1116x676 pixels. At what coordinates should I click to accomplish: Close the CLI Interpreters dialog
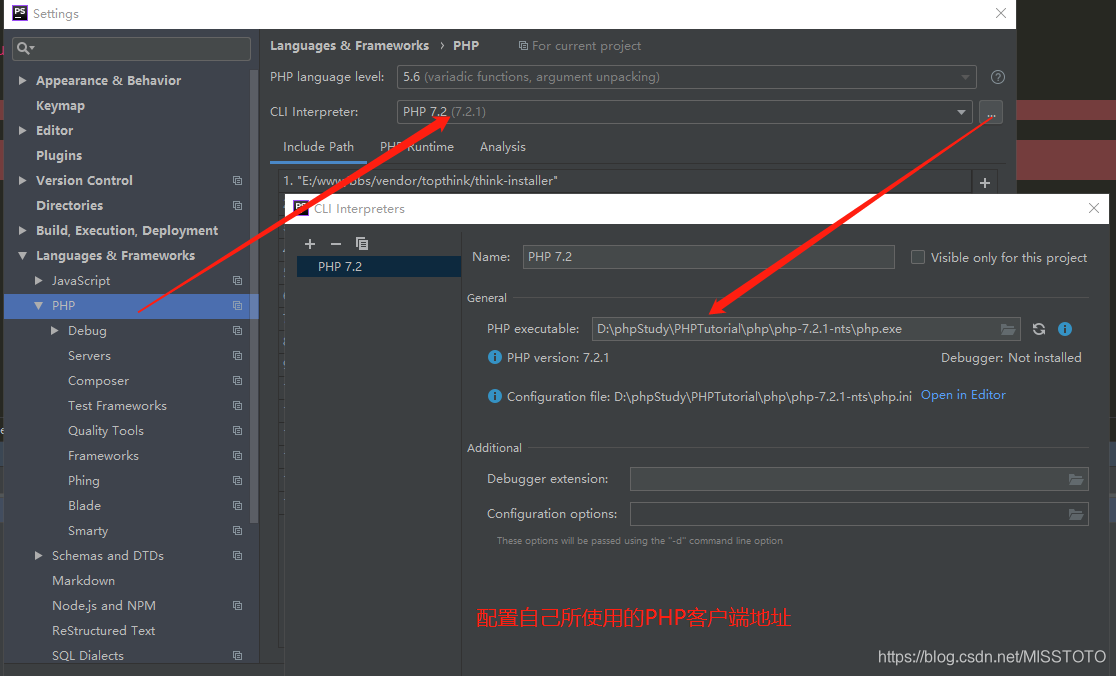click(1094, 208)
